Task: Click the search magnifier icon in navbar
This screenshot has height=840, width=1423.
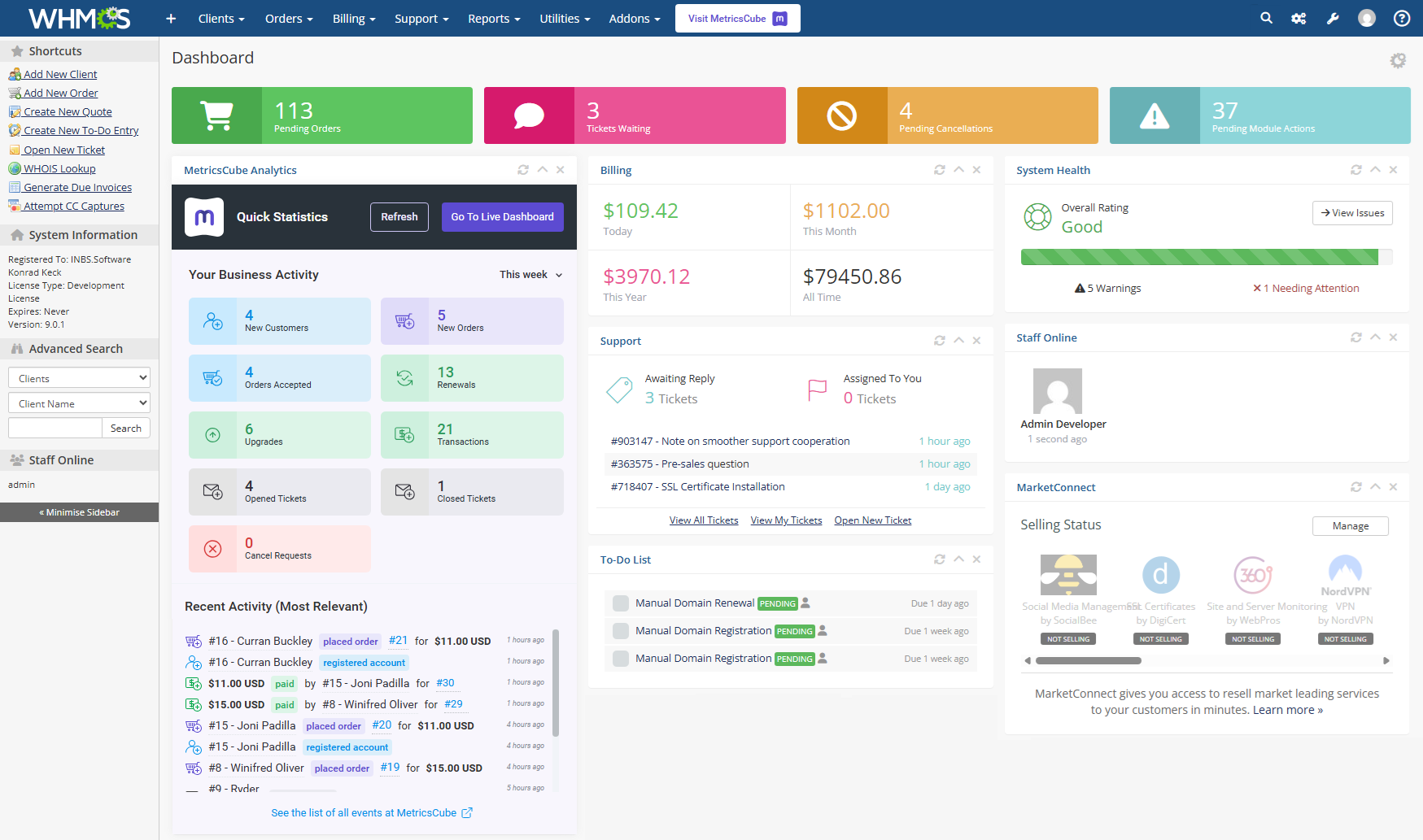Action: tap(1266, 18)
